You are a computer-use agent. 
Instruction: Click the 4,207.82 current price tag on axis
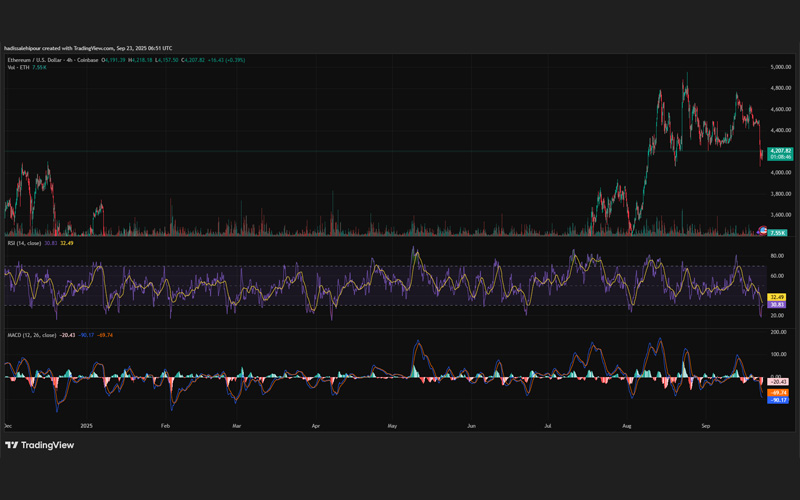click(x=781, y=151)
